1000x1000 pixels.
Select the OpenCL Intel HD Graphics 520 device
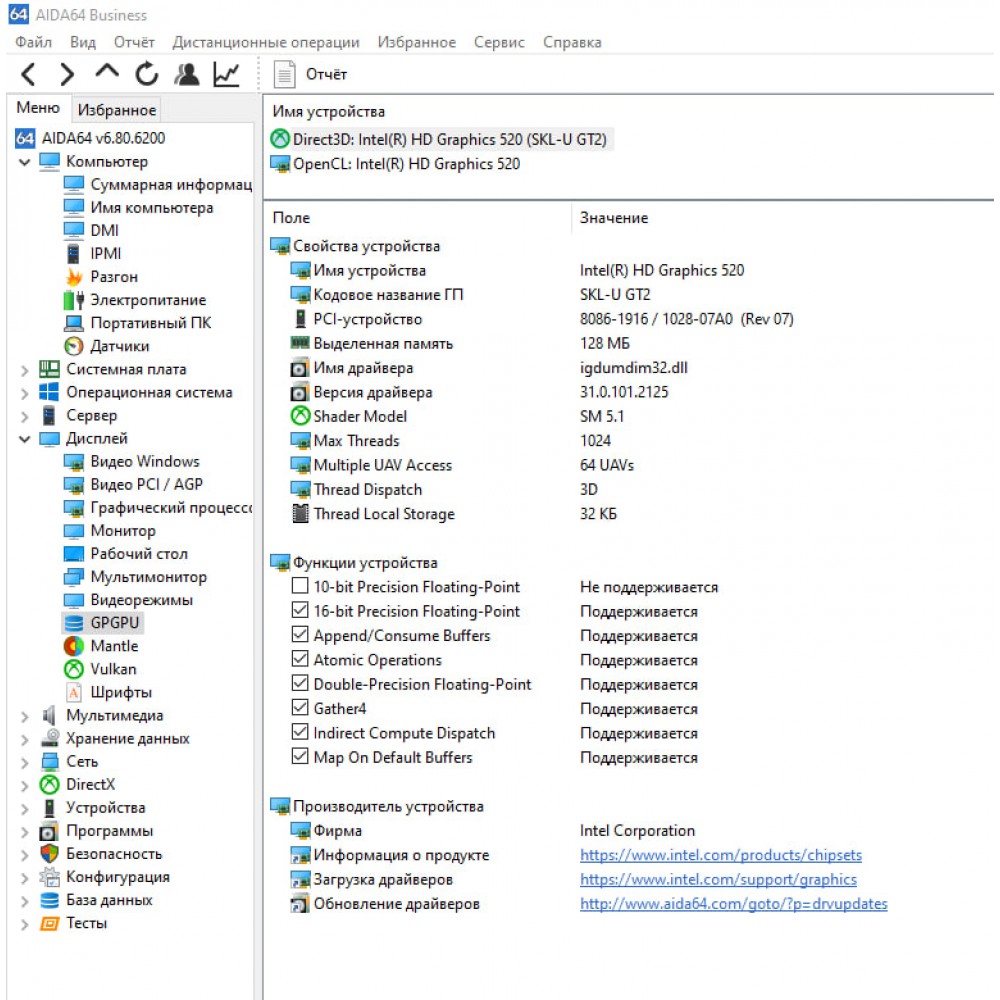(395, 164)
